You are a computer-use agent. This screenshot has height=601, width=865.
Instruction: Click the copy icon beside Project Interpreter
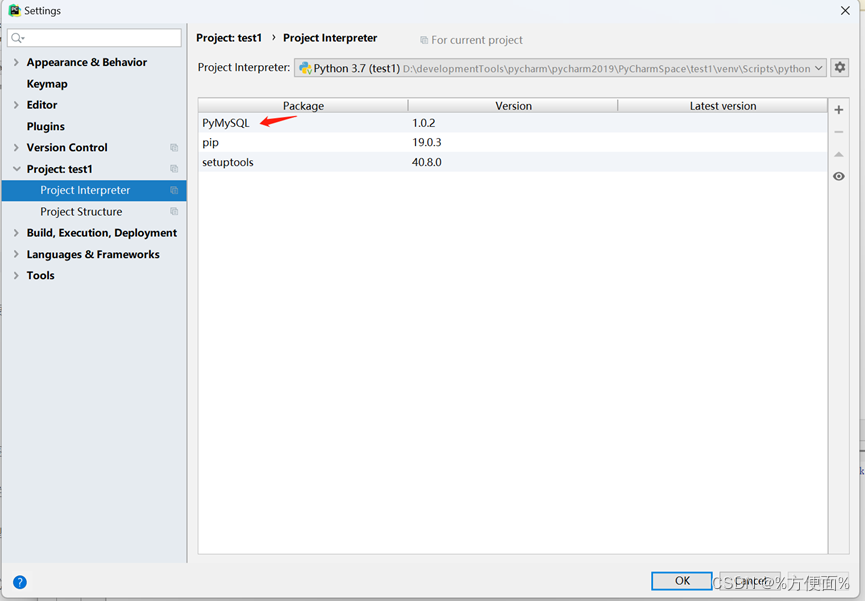click(x=174, y=190)
